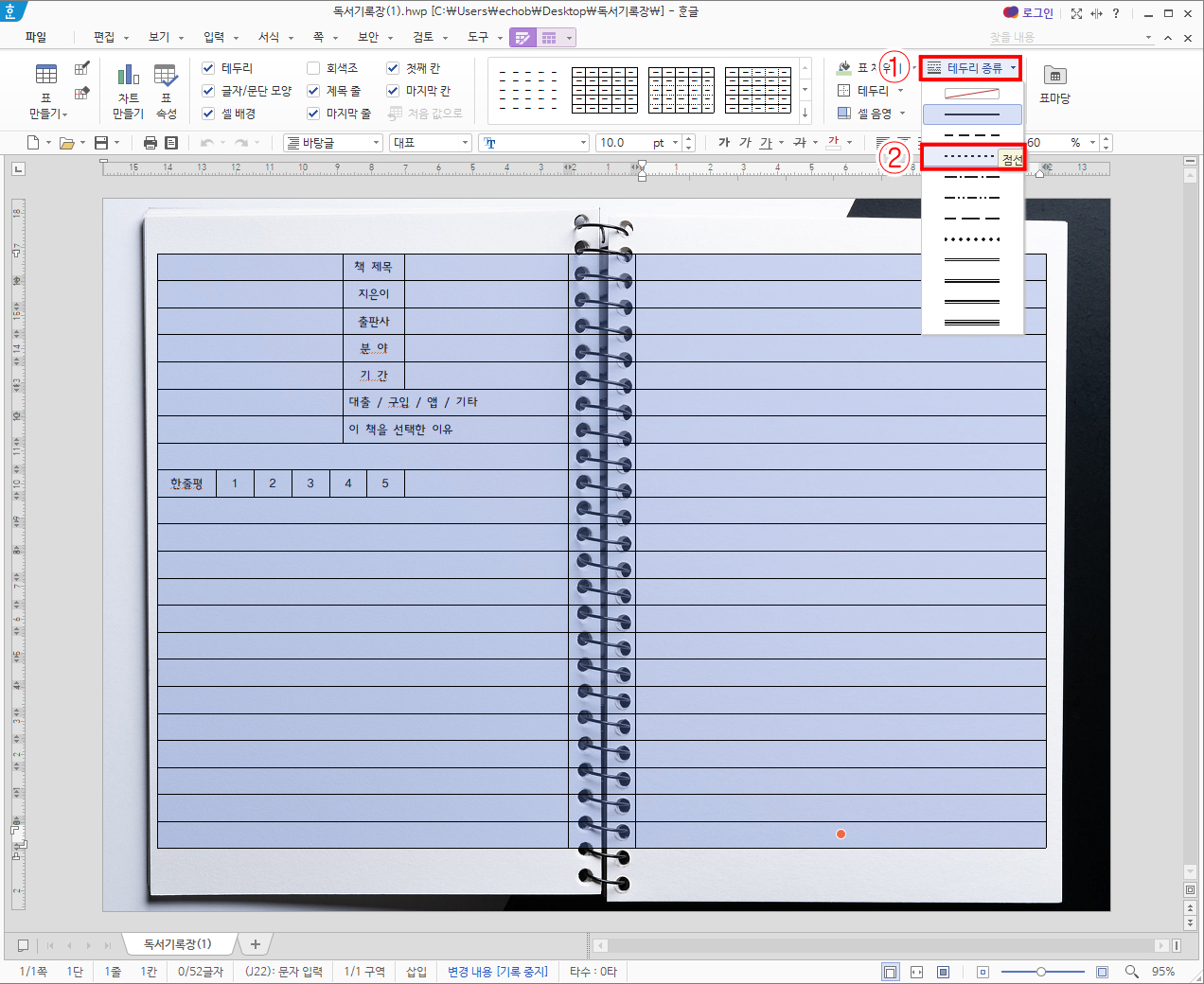1204x984 pixels.
Task: Click 변경 내용 [기록 중지] in status bar
Action: pos(498,972)
